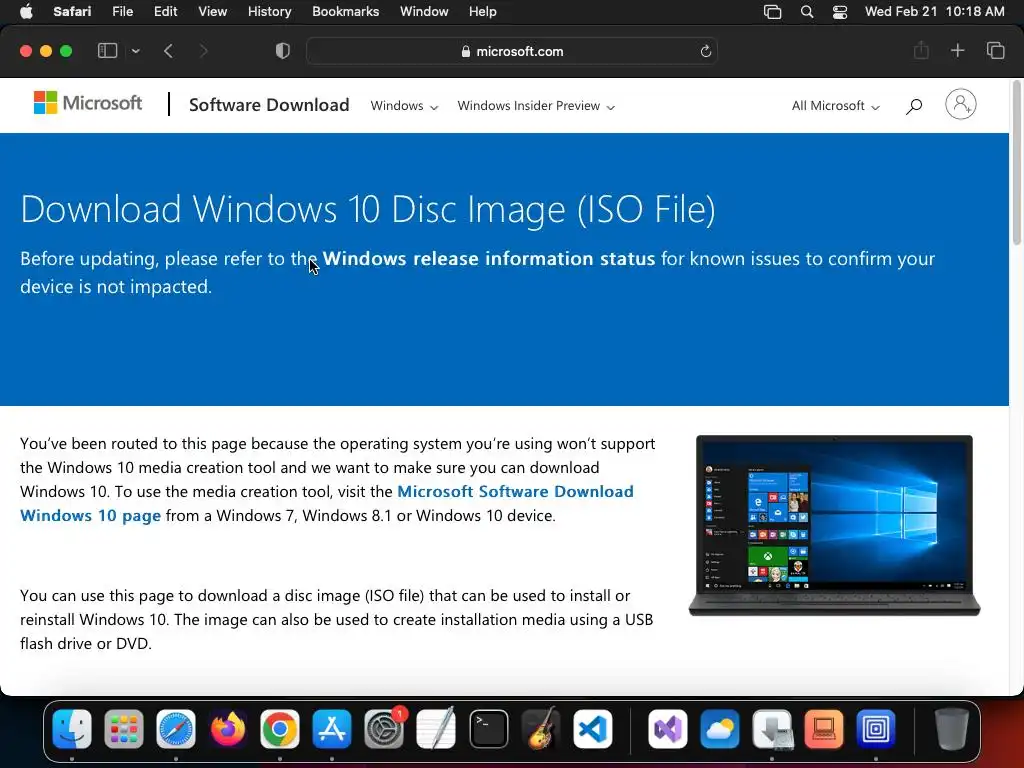Expand the All Microsoft dropdown
The image size is (1024, 768).
[835, 106]
